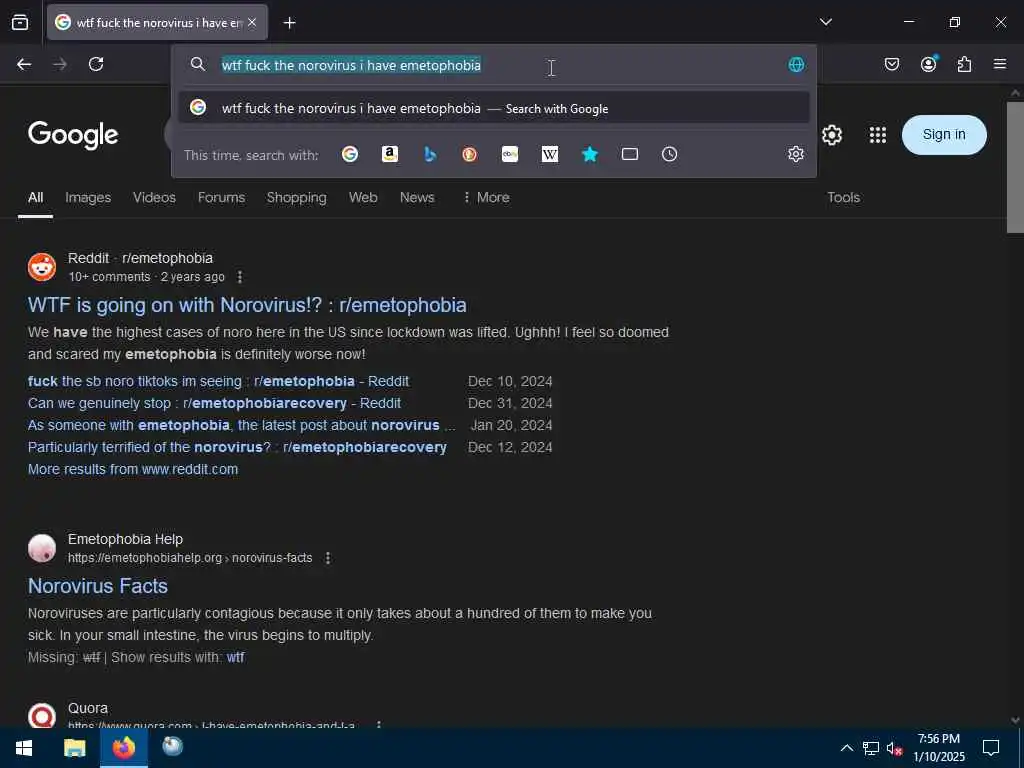
Task: Search this time with Wikipedia icon
Action: pyautogui.click(x=550, y=154)
